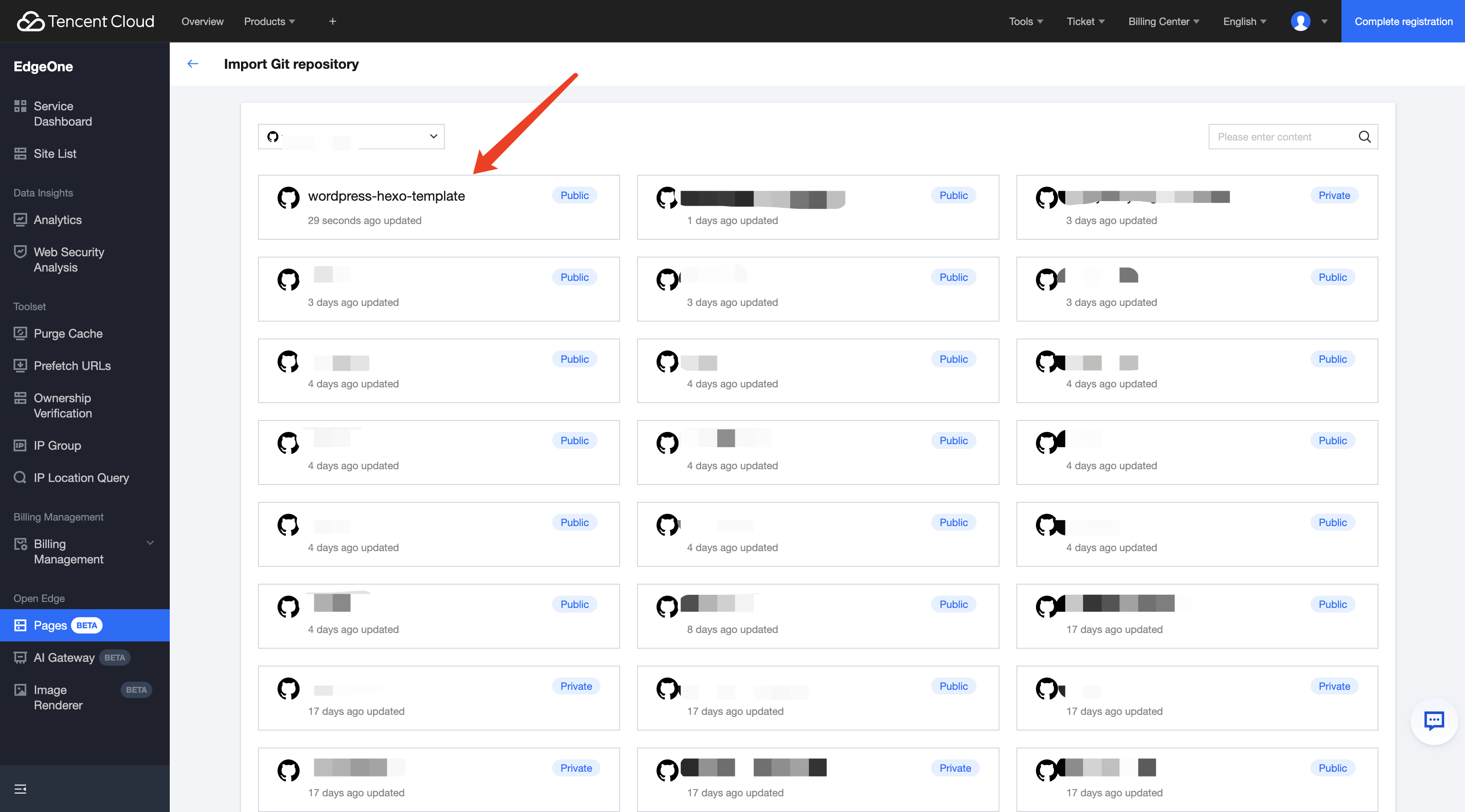This screenshot has width=1465, height=812.
Task: Open the Overview link in top bar
Action: tap(202, 21)
